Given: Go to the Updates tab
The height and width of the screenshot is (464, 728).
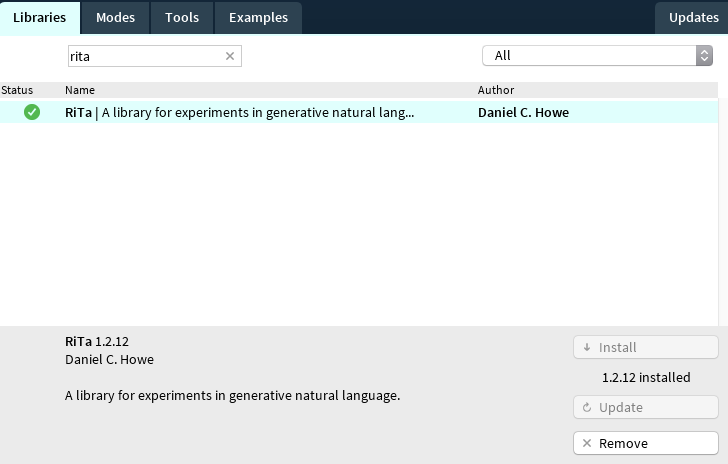Looking at the screenshot, I should pyautogui.click(x=693, y=18).
